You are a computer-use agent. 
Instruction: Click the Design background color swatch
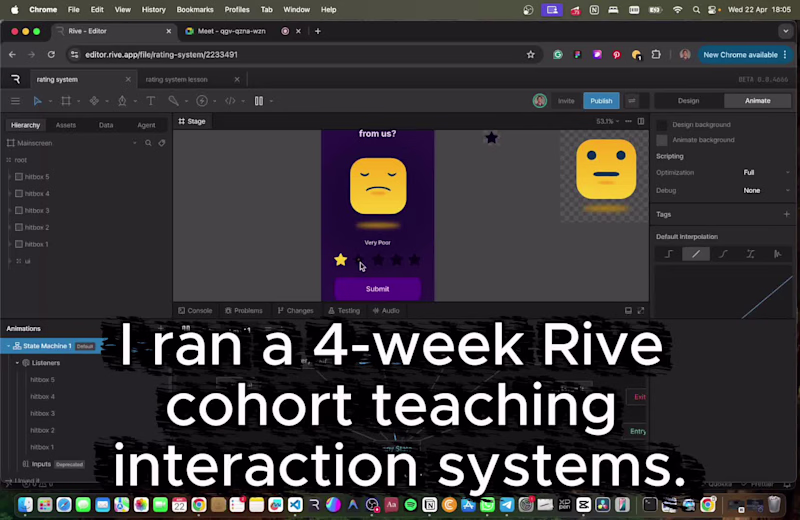point(662,125)
